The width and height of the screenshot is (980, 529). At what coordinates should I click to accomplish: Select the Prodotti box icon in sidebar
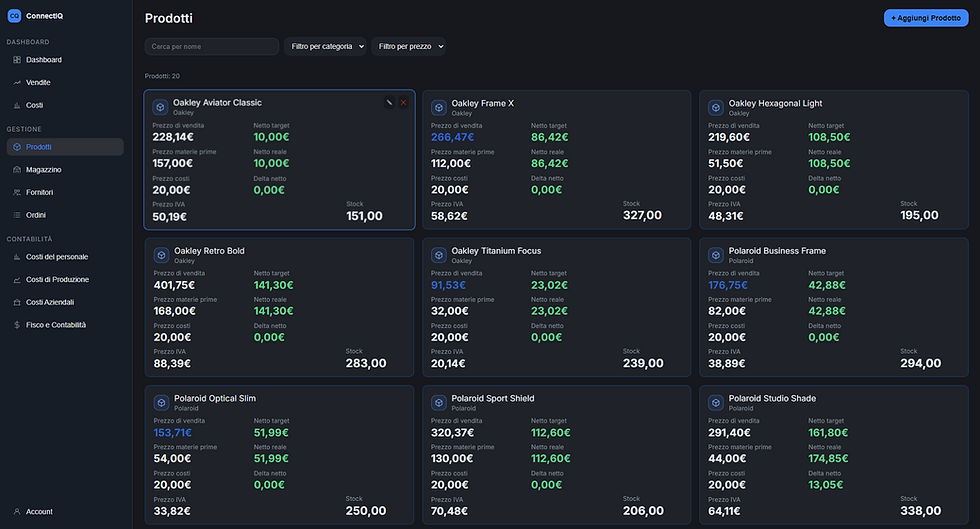coord(17,147)
